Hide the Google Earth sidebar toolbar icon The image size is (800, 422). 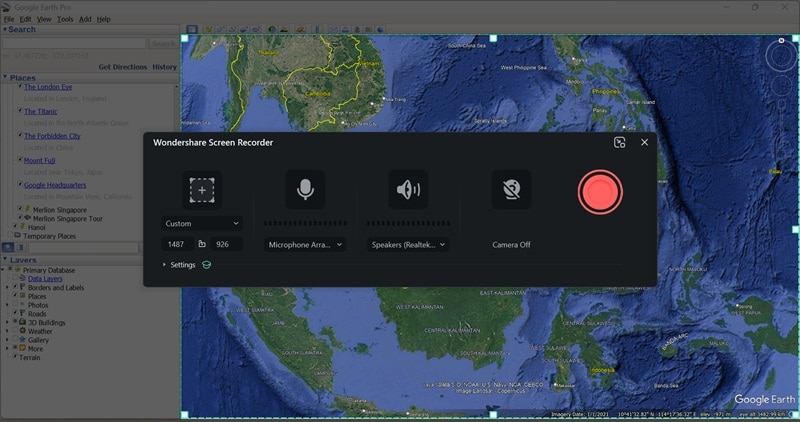192,30
